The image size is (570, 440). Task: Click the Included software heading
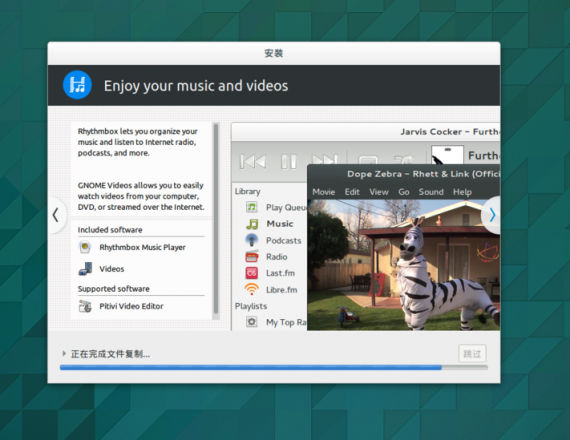(x=110, y=230)
